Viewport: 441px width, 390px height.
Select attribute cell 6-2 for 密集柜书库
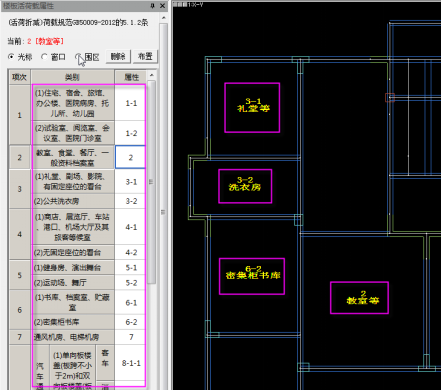click(131, 322)
